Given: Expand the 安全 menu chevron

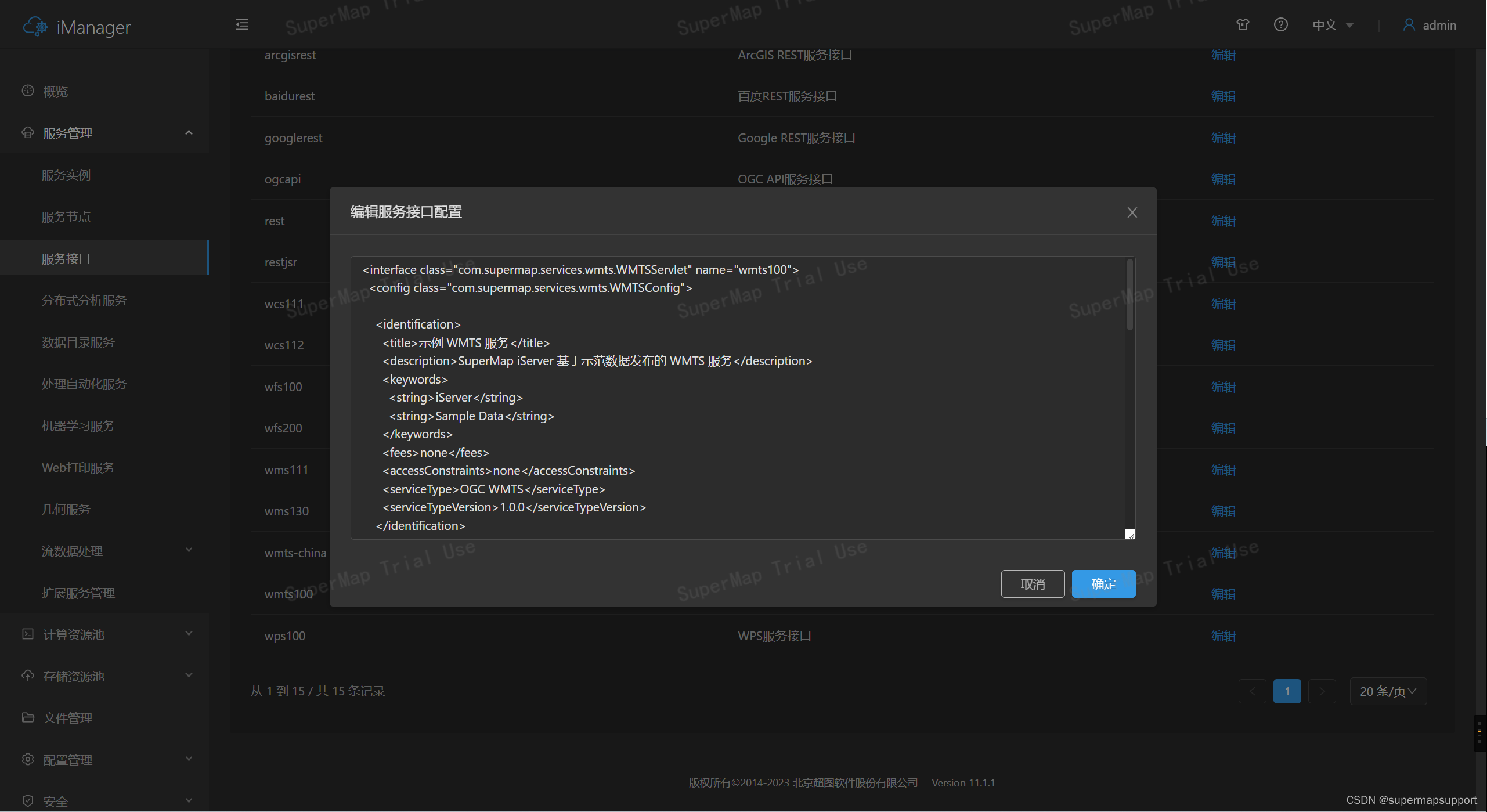Looking at the screenshot, I should (x=189, y=800).
